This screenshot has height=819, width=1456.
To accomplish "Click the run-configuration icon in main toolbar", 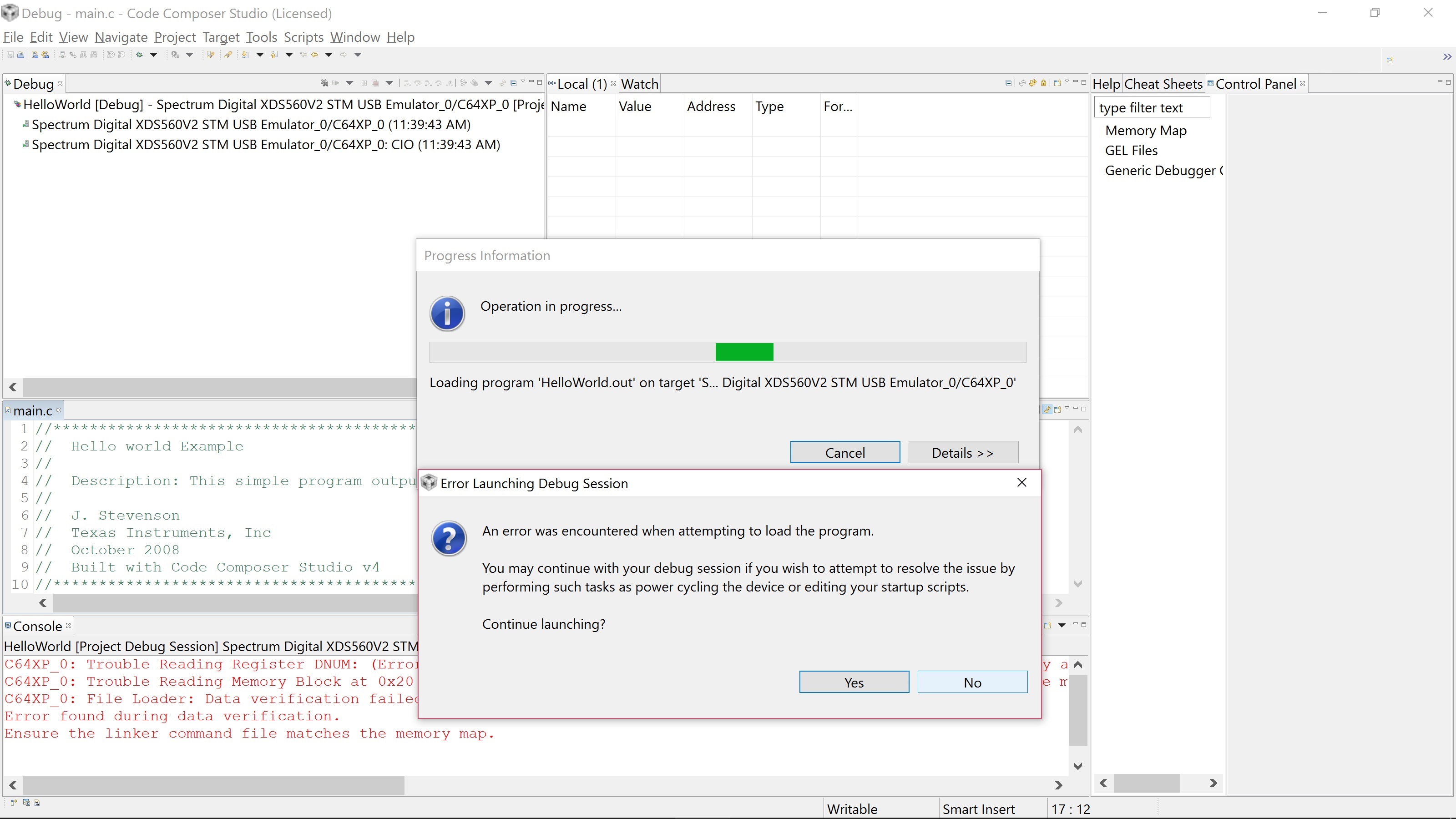I will [x=175, y=55].
